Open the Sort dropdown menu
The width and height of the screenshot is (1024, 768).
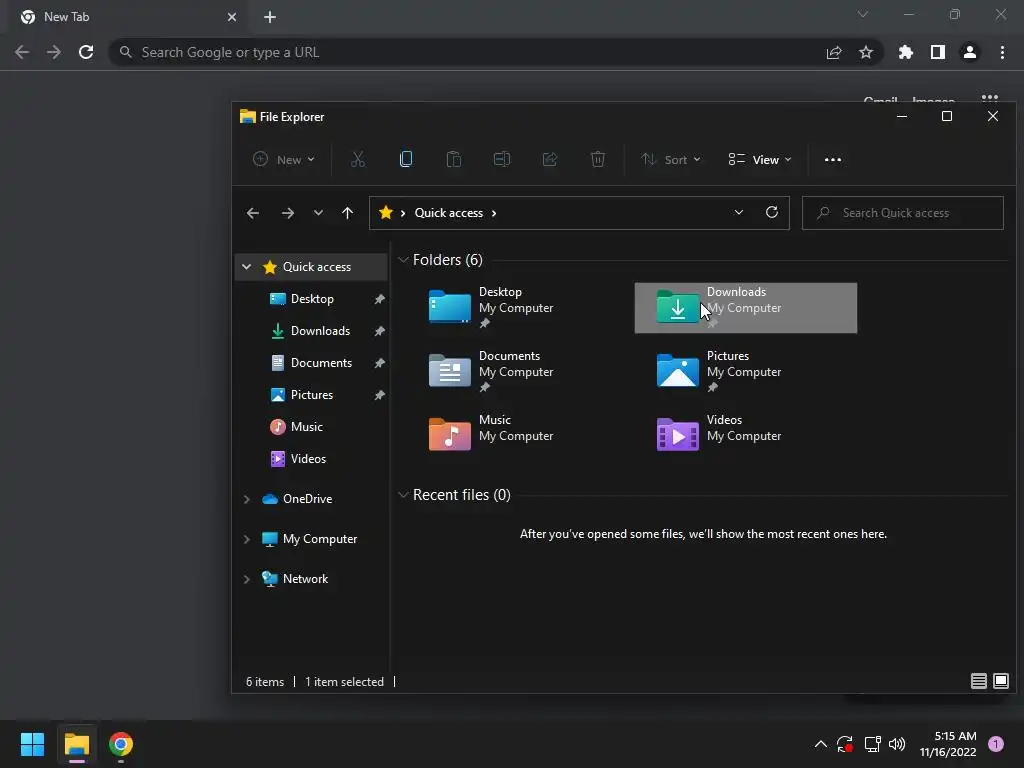[x=671, y=159]
